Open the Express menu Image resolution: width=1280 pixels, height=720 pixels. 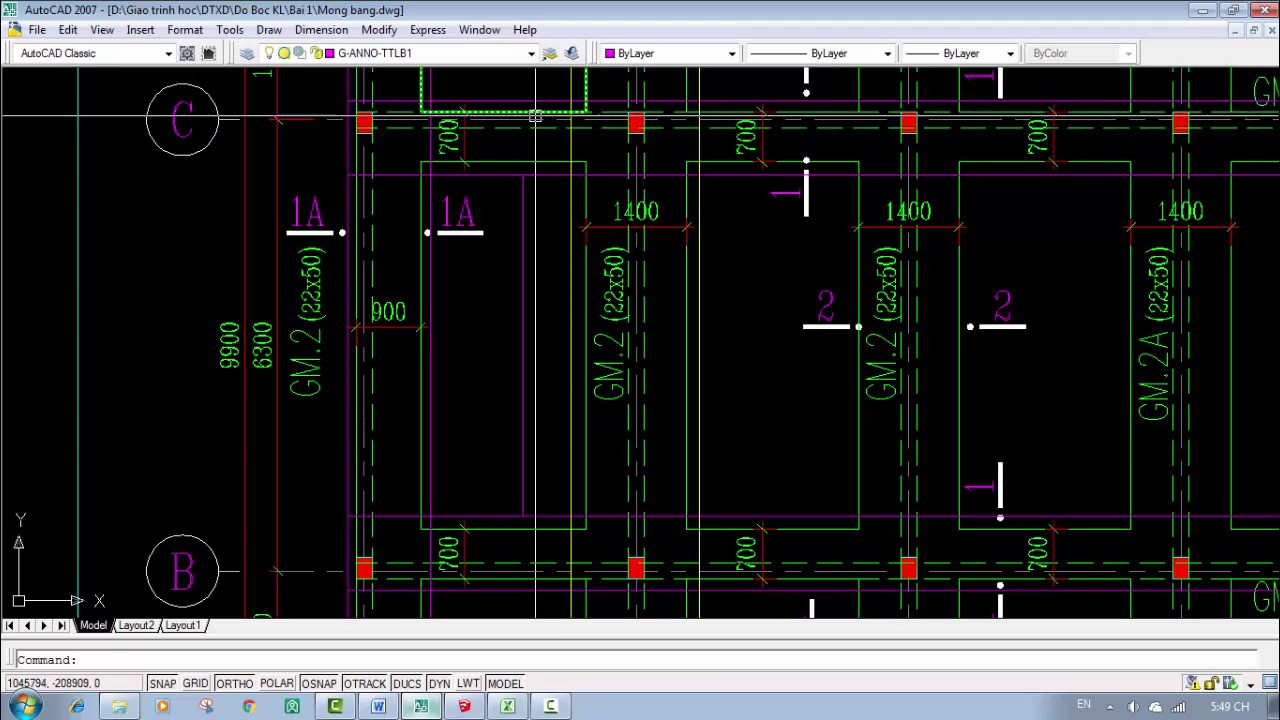tap(428, 30)
